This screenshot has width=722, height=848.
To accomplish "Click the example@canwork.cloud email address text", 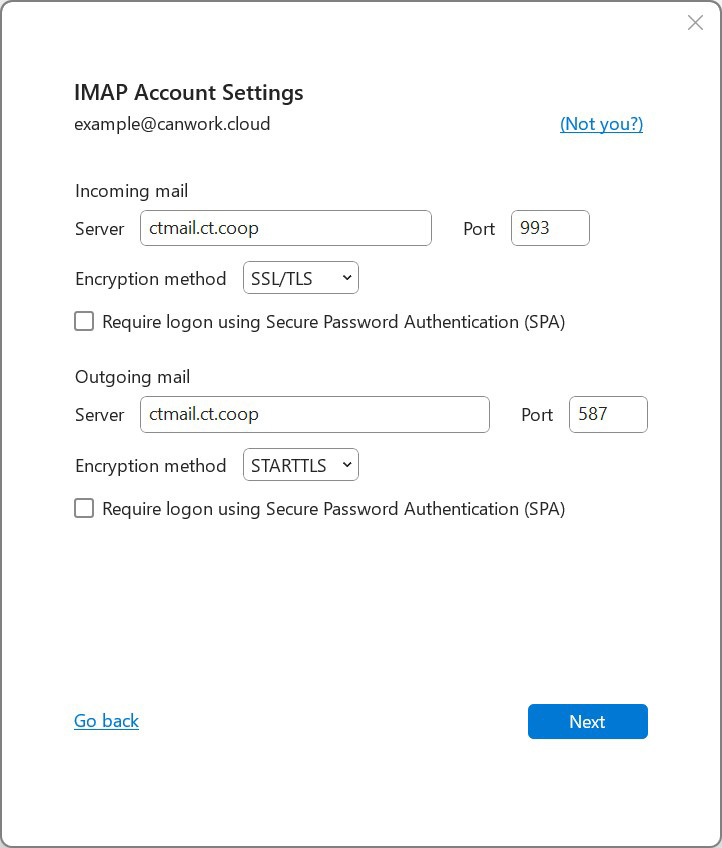I will coord(172,124).
